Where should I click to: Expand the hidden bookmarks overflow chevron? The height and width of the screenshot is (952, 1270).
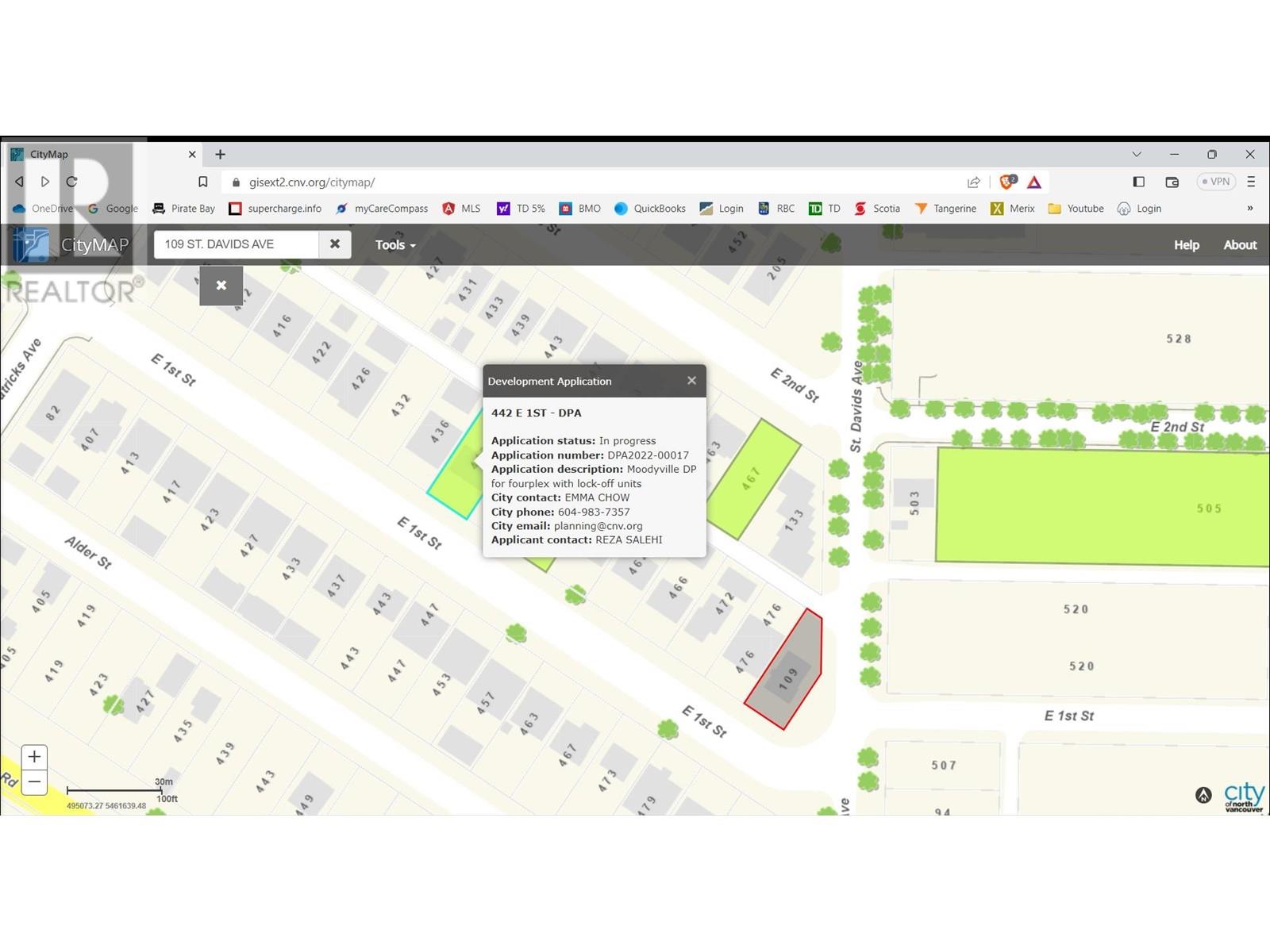coord(1249,209)
